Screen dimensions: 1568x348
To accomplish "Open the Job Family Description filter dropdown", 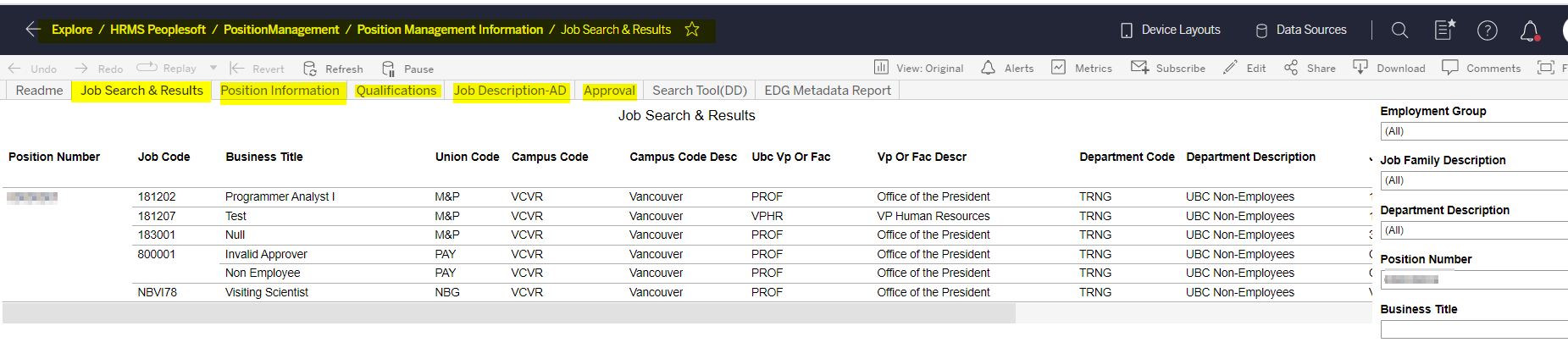I will pos(1474,180).
